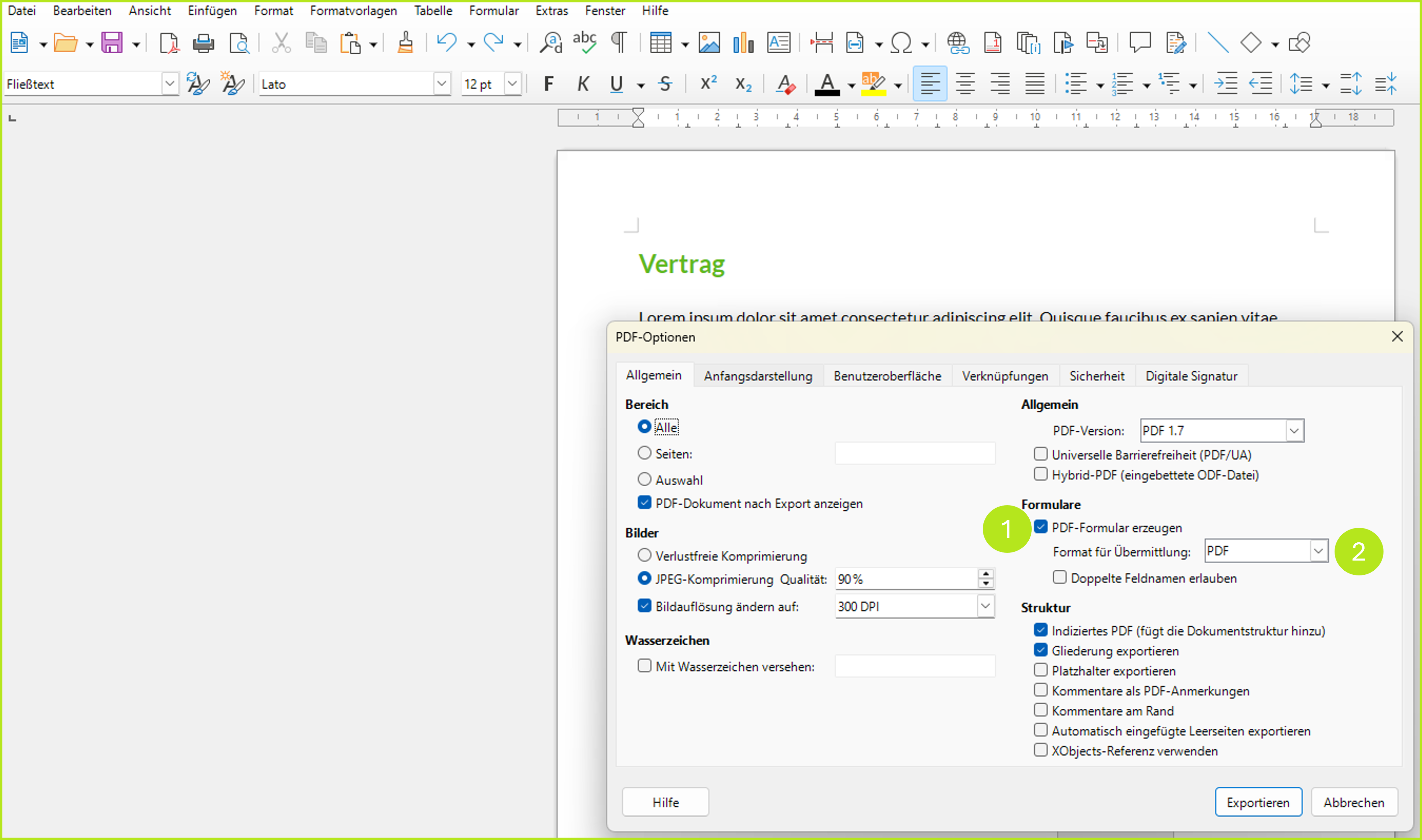Open the print preview

(239, 43)
